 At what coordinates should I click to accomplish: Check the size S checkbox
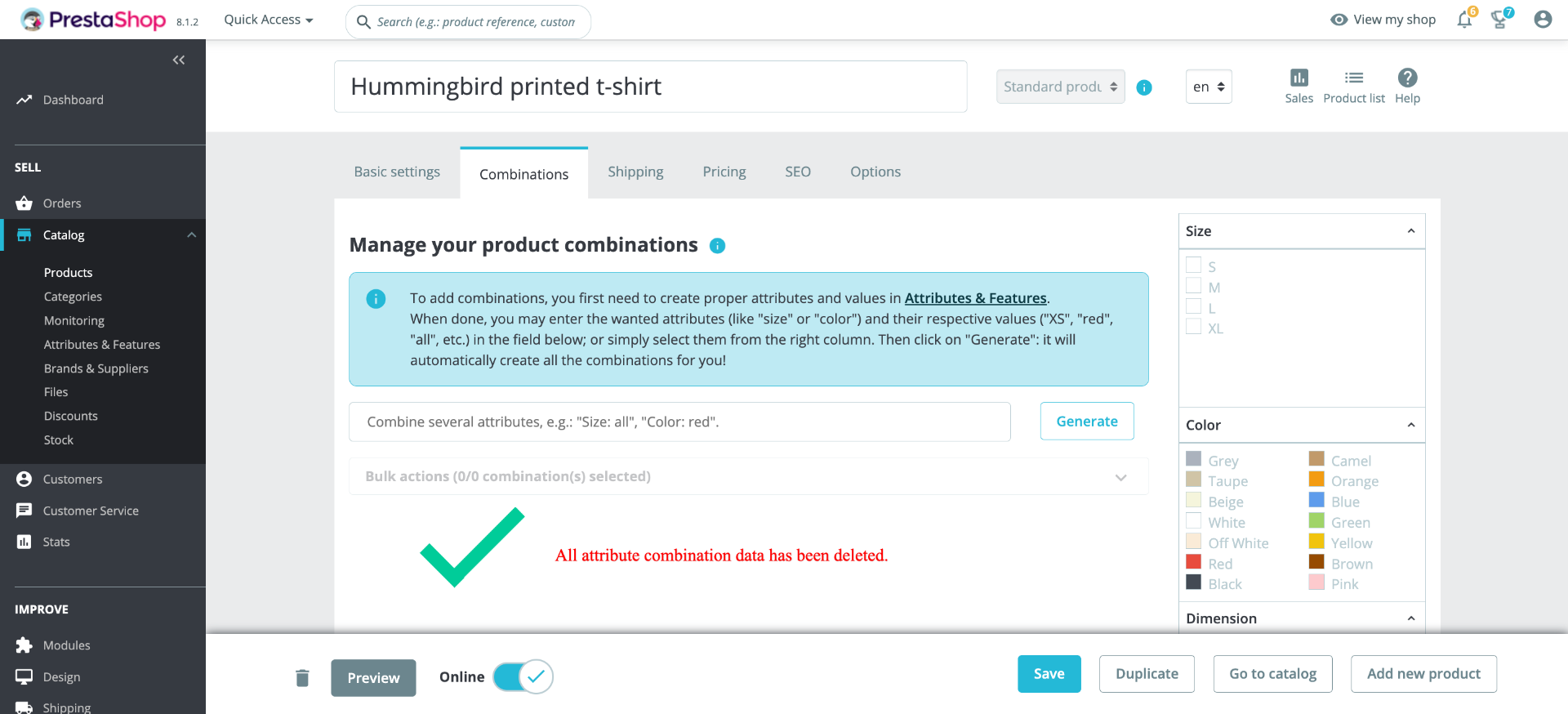tap(1194, 266)
